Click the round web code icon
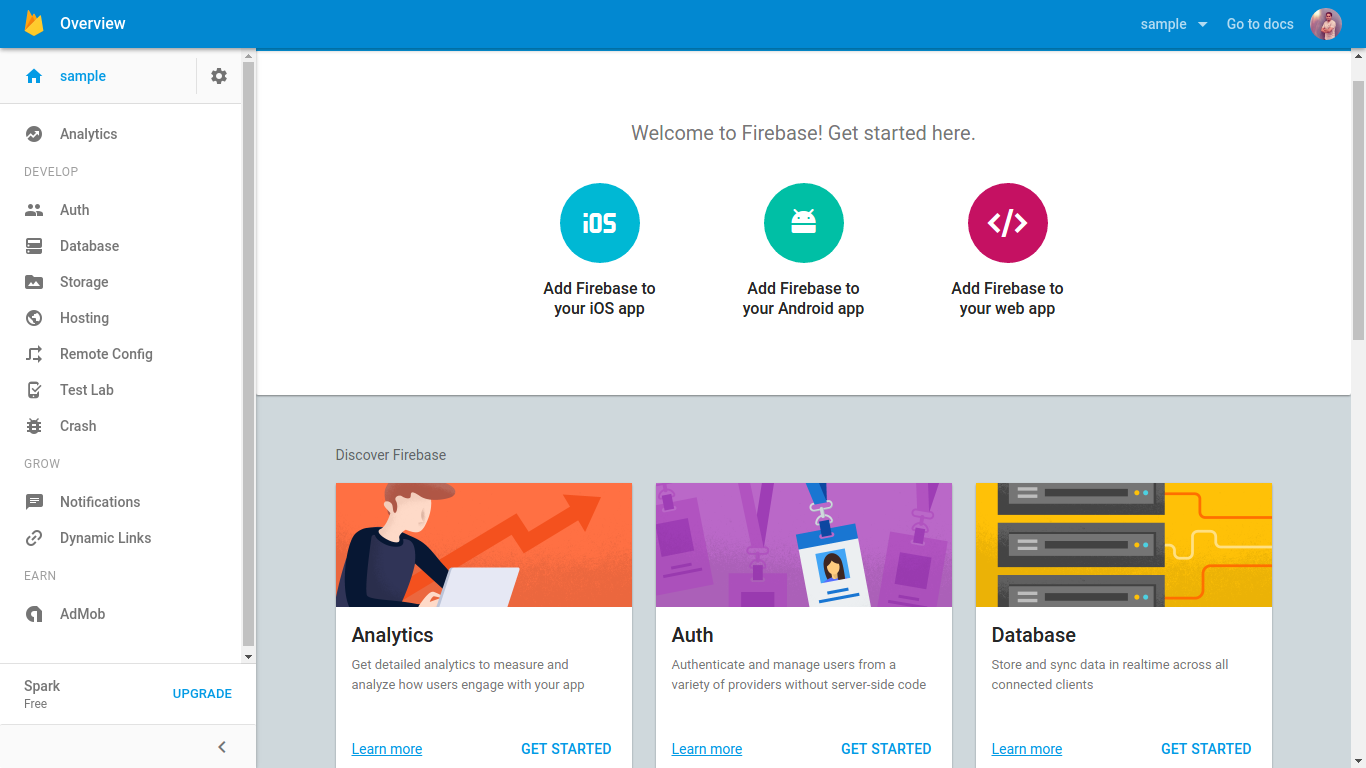Screen dimensions: 1366x768 pos(1008,223)
